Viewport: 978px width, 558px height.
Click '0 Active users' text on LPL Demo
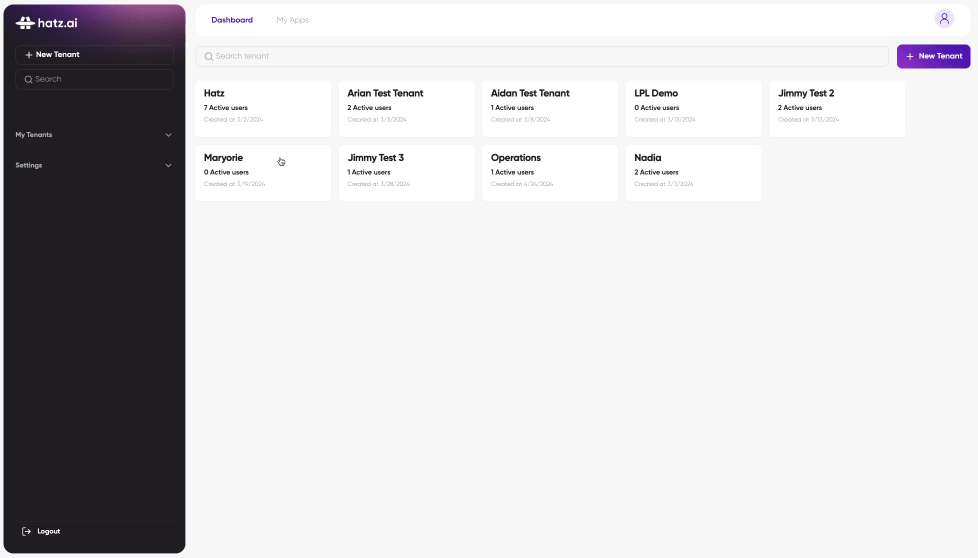[x=657, y=108]
